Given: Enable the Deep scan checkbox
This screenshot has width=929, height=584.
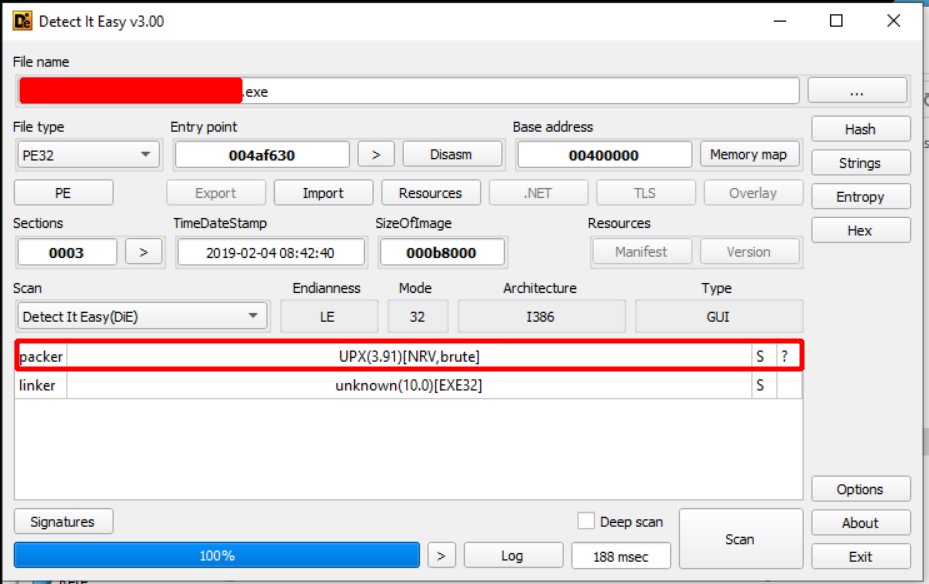Looking at the screenshot, I should 586,521.
